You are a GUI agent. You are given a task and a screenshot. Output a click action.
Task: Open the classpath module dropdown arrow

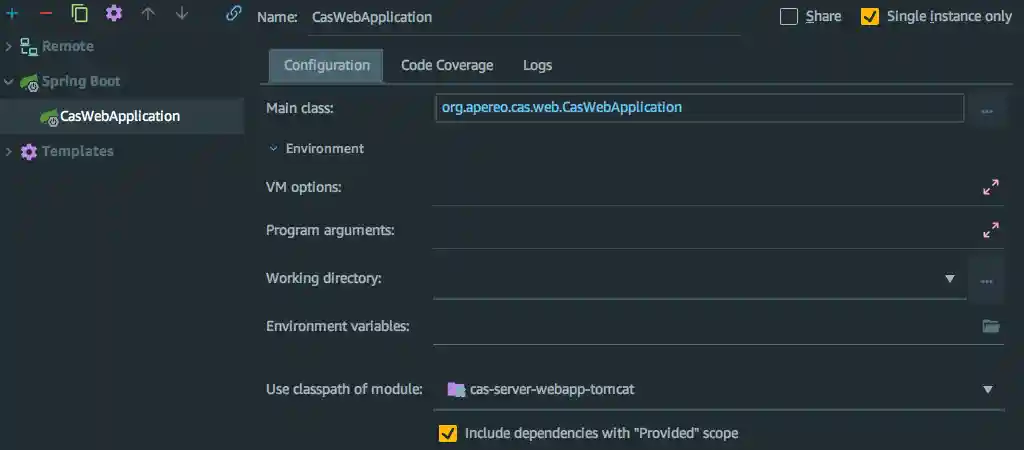coord(987,390)
